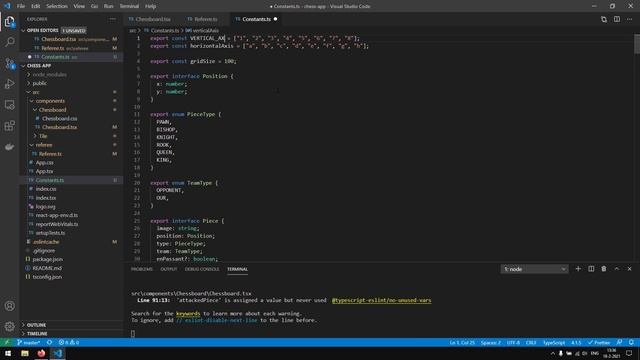Click Prettier in the status bar

[599, 342]
